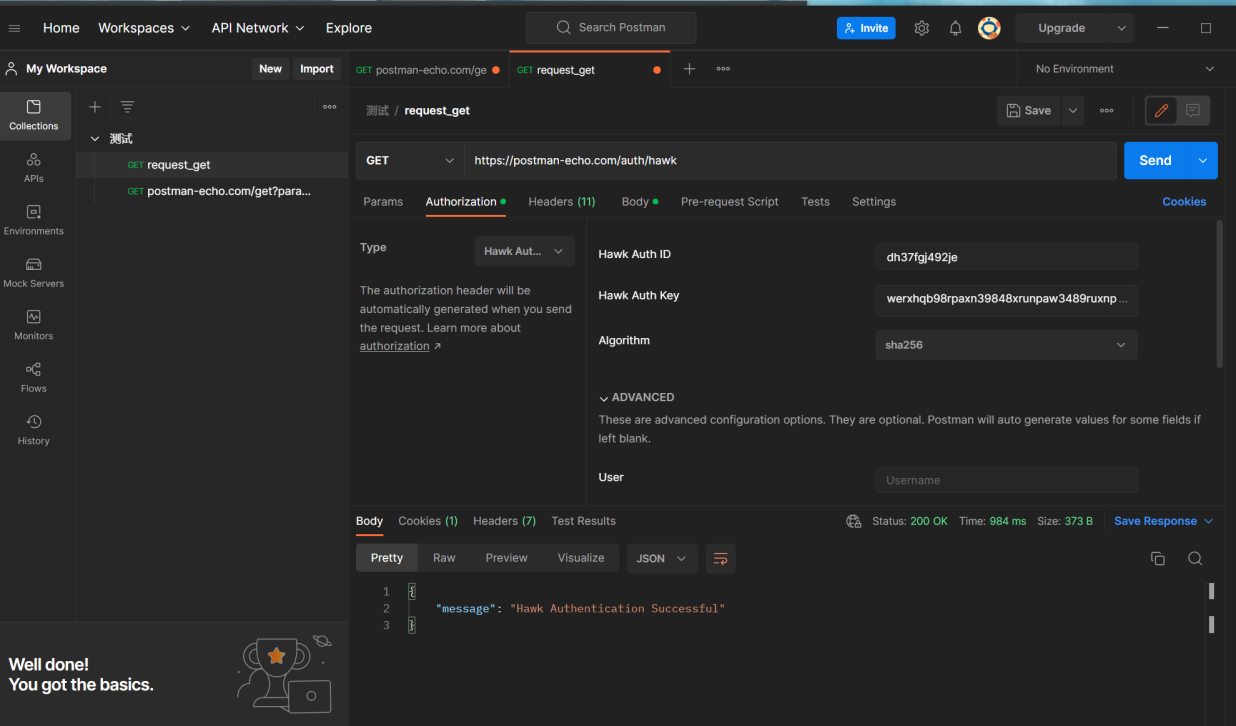
Task: Open Mock Servers sidebar panel
Action: [34, 273]
